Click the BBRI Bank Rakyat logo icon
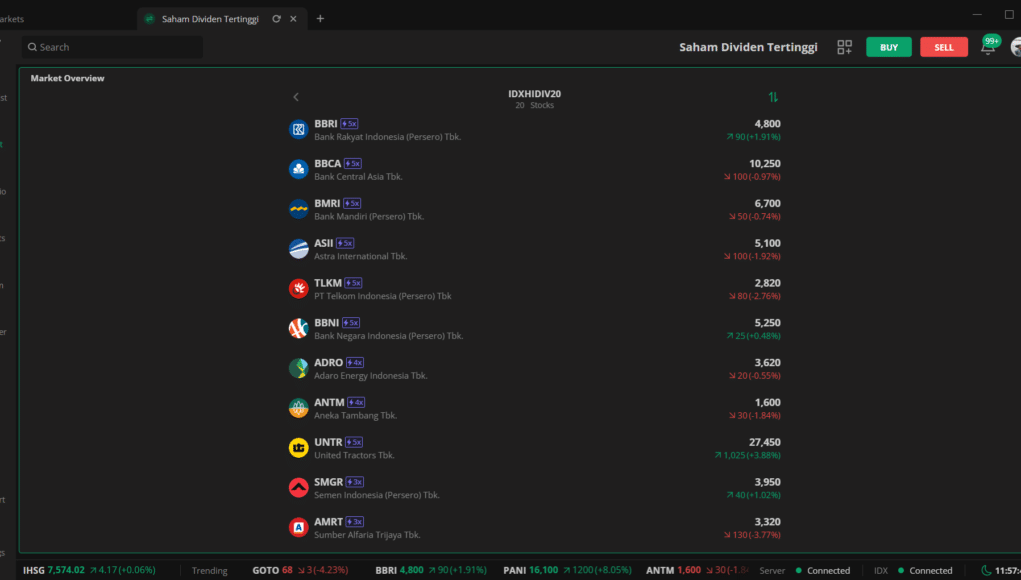This screenshot has height=580, width=1021. pyautogui.click(x=298, y=129)
